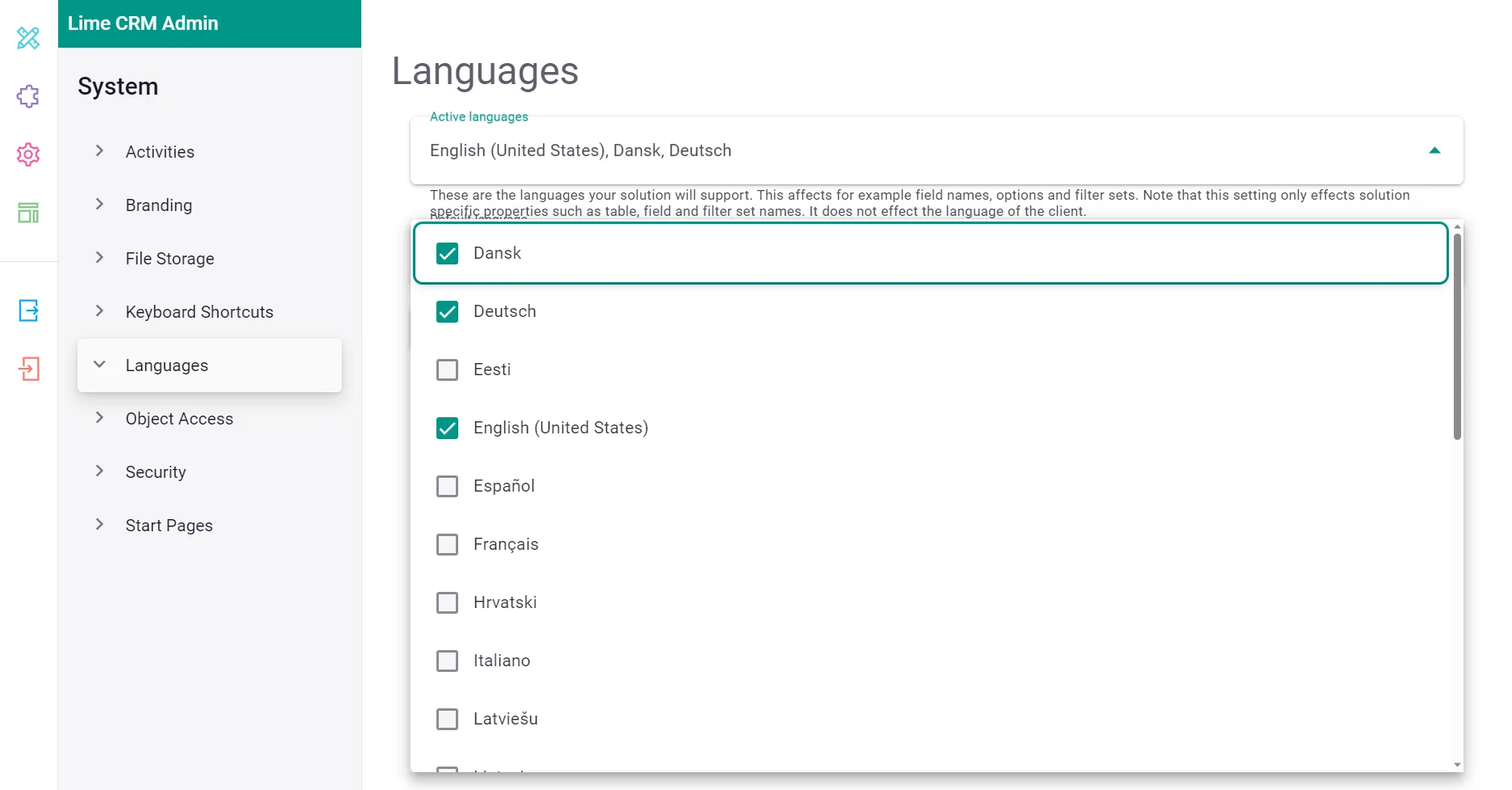Screen dimensions: 1512x790
Task: Select File Storage in the sidebar
Action: point(170,258)
